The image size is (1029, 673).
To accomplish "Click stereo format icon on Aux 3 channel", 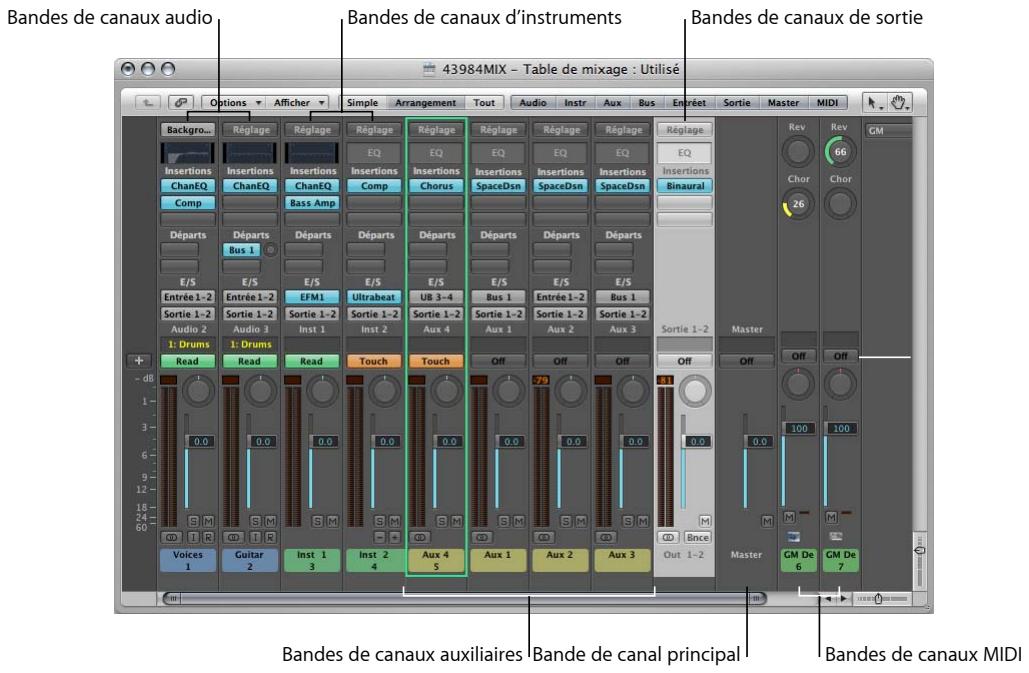I will click(x=606, y=537).
